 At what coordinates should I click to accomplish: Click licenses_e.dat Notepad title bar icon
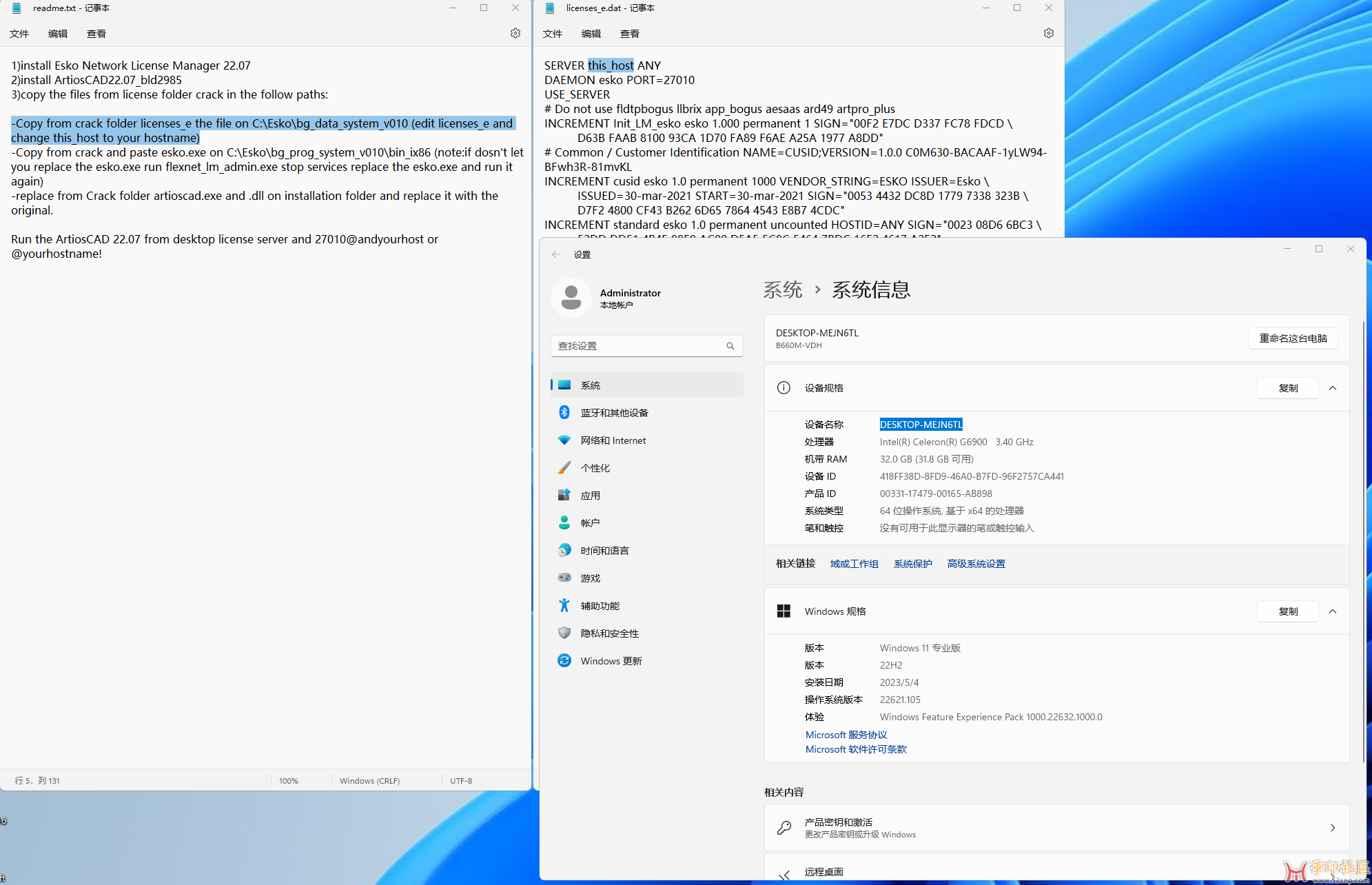pos(549,8)
